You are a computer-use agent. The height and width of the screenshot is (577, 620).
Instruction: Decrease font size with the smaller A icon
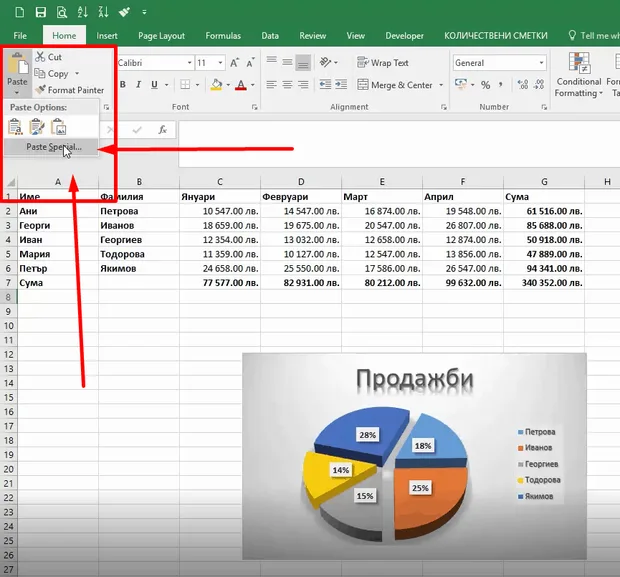pos(251,63)
